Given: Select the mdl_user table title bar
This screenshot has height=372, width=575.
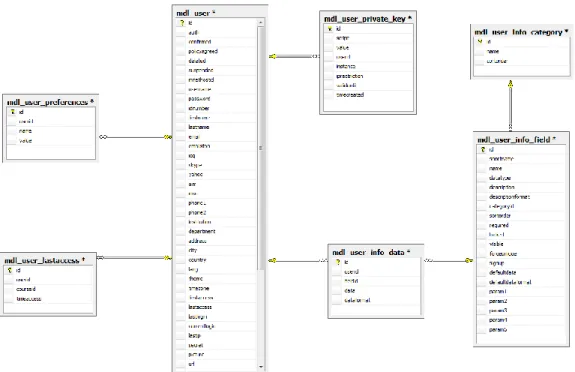Looking at the screenshot, I should pos(220,13).
